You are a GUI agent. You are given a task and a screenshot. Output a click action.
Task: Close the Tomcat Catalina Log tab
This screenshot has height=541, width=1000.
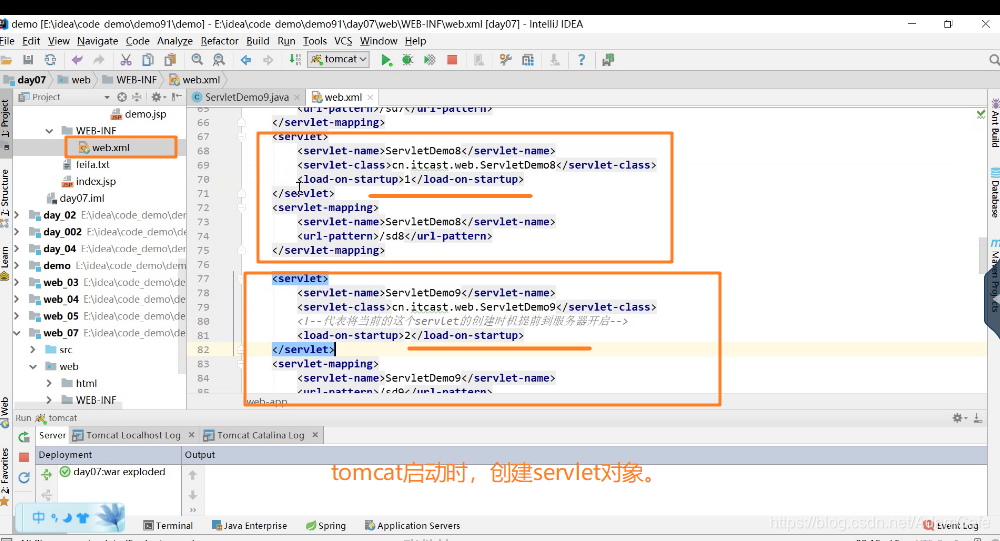[315, 434]
